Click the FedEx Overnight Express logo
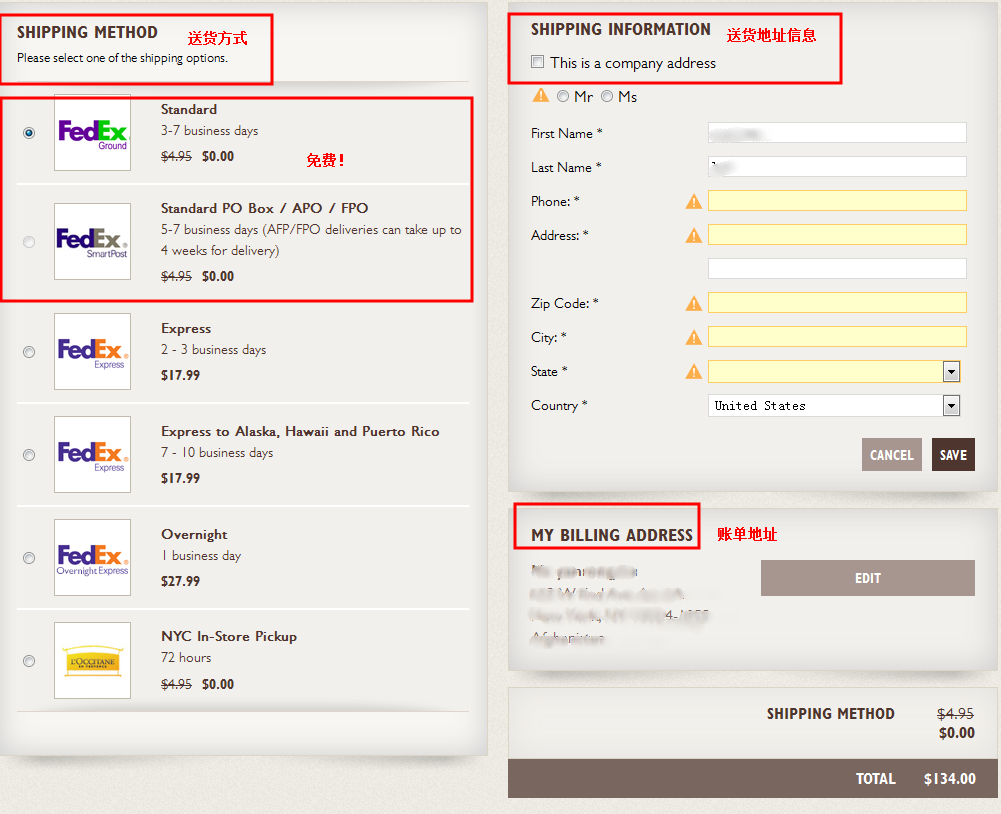This screenshot has height=814, width=1001. 92,557
